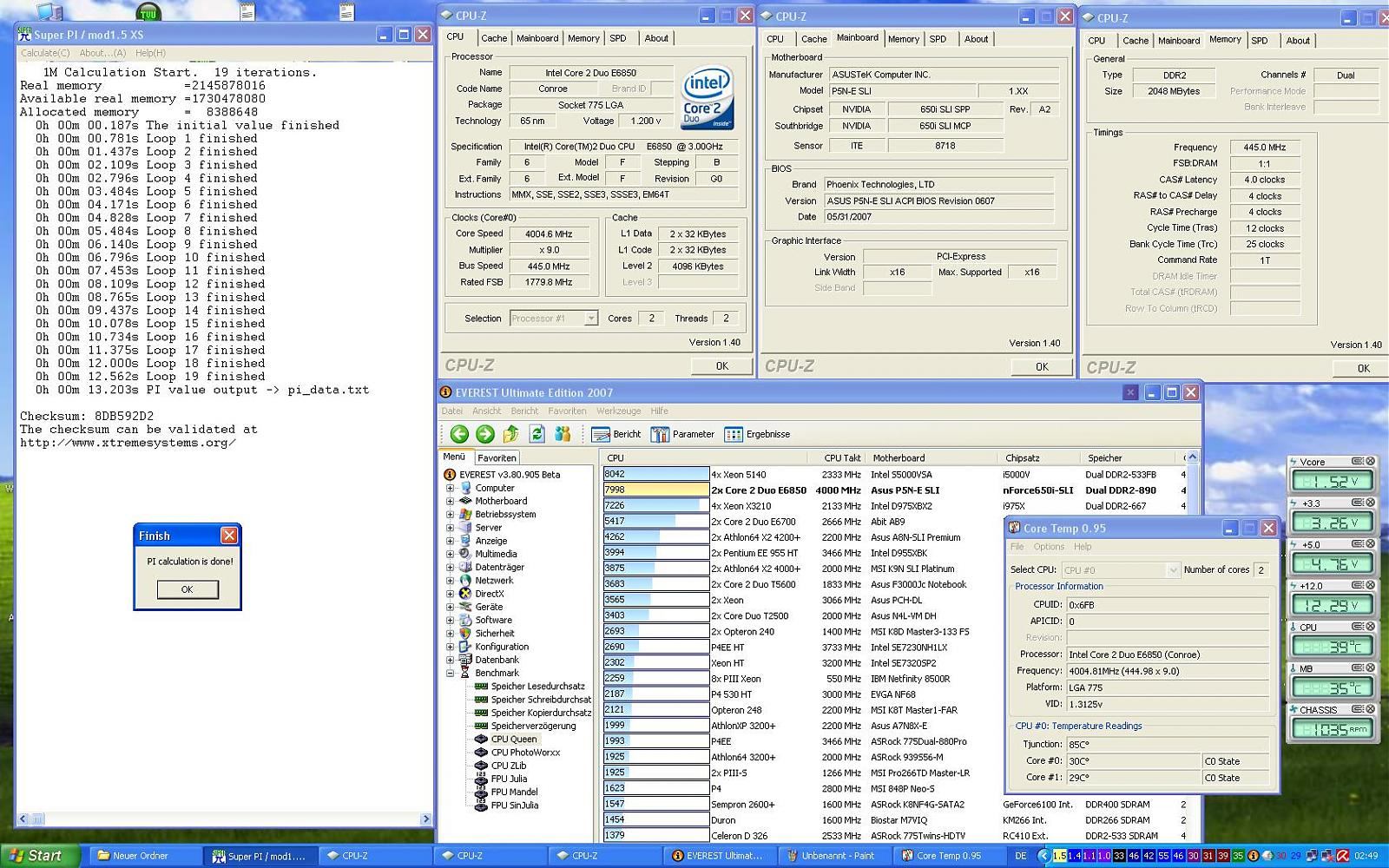
Task: Click the Refresh icon in EVEREST toolbar
Action: tap(537, 434)
